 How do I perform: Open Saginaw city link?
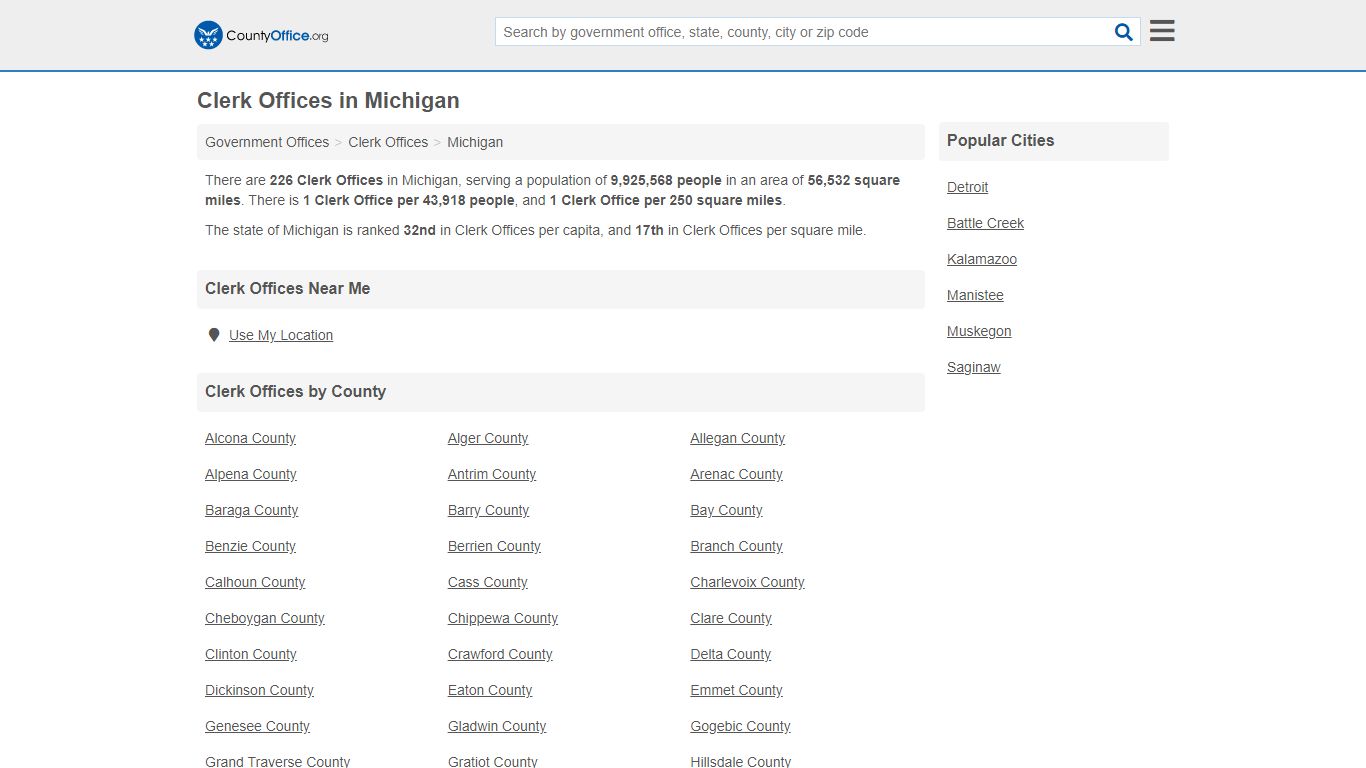pos(974,367)
